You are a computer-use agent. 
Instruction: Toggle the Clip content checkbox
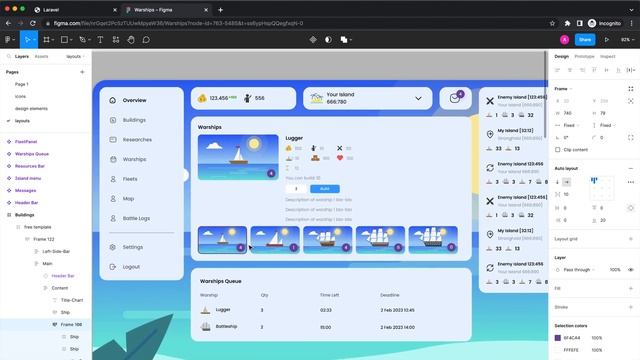coord(558,150)
